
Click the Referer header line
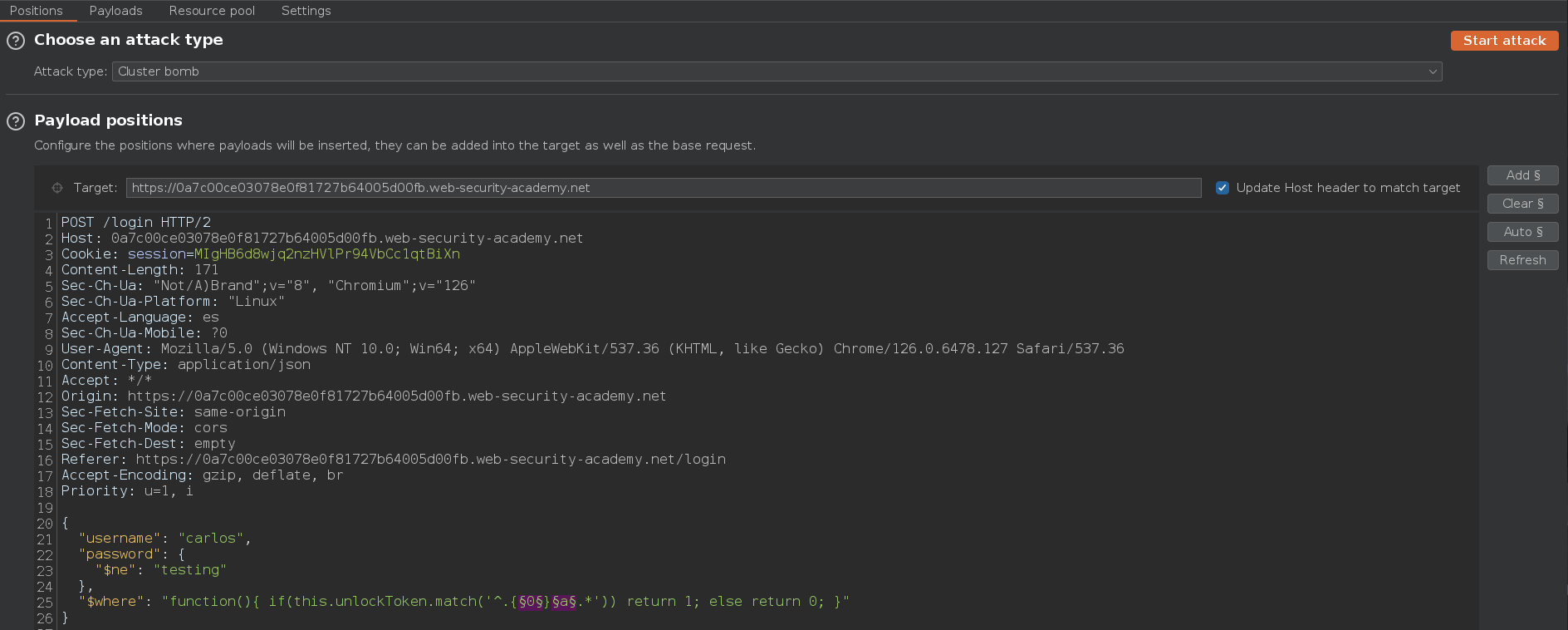tap(394, 460)
